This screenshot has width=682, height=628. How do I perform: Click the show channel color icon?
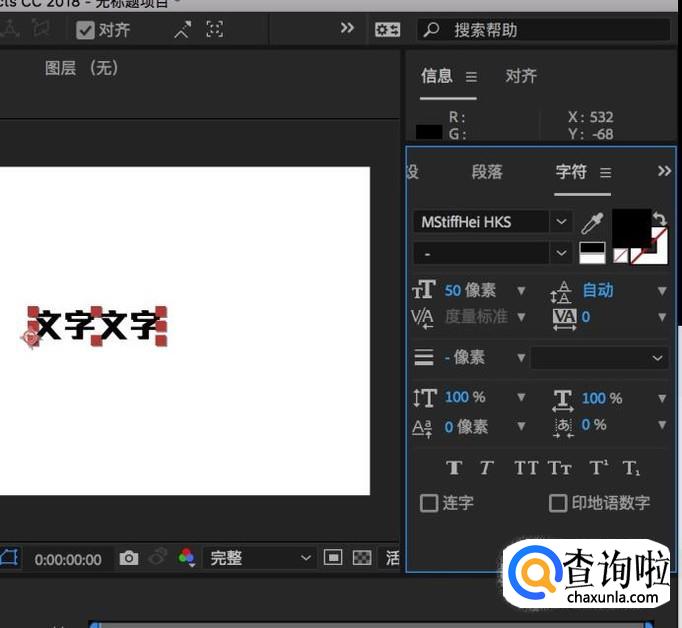point(186,558)
